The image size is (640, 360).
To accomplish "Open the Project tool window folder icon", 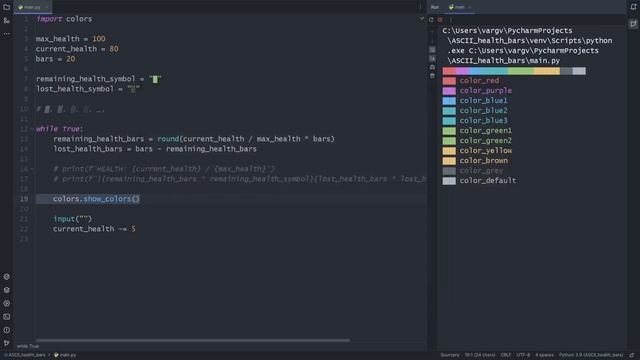I will click(7, 7).
